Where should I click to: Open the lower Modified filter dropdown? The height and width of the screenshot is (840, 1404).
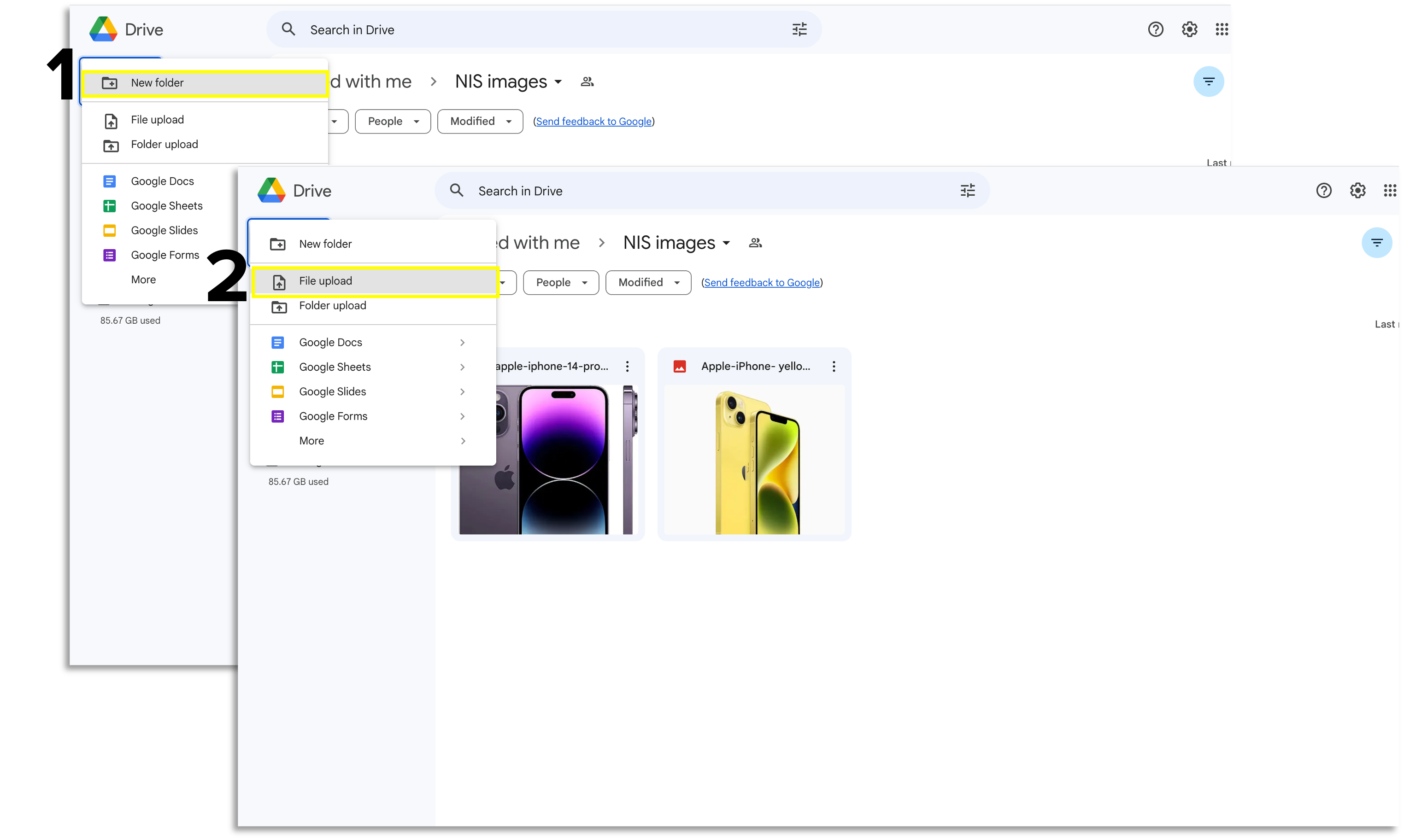point(648,282)
